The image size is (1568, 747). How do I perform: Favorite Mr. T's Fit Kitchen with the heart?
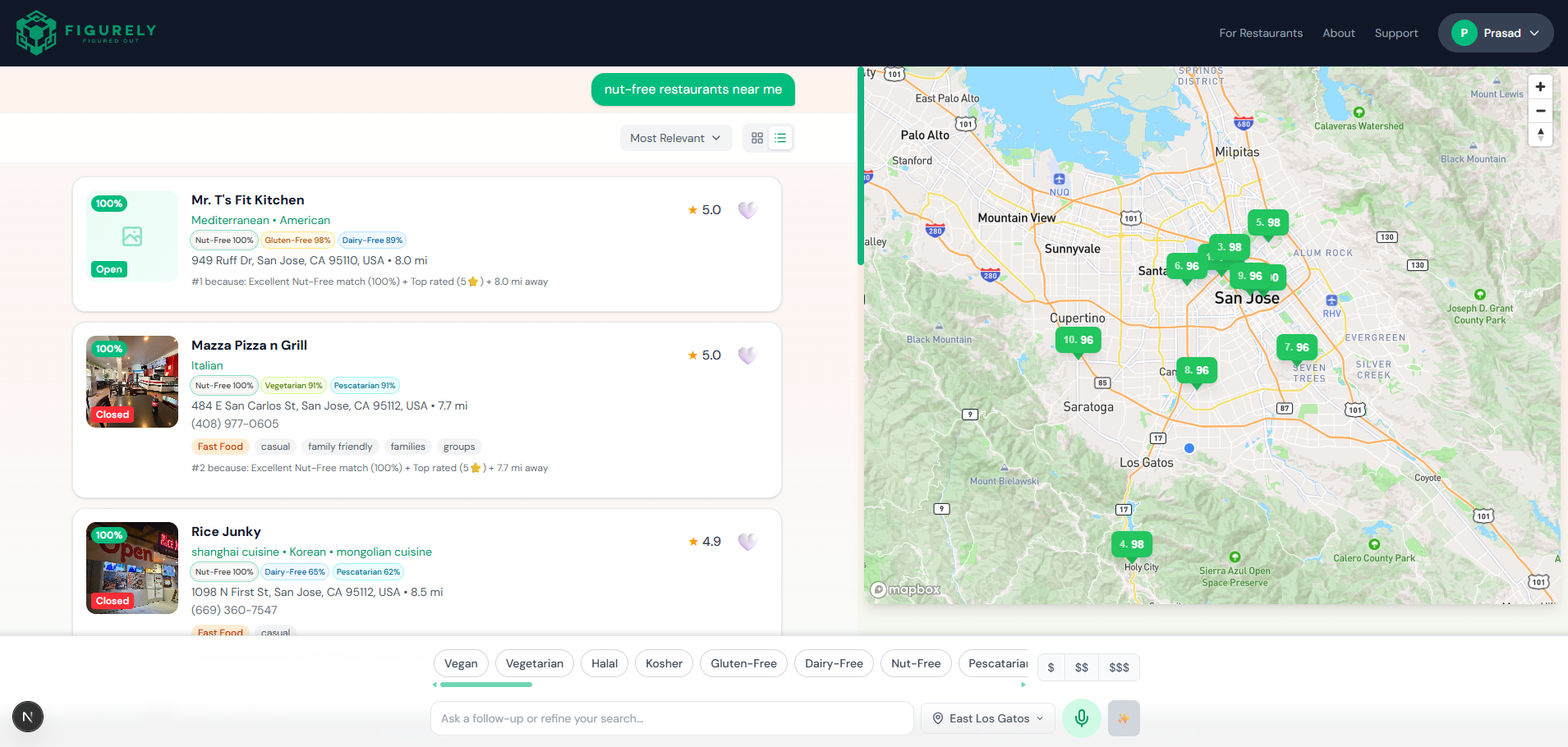tap(747, 210)
